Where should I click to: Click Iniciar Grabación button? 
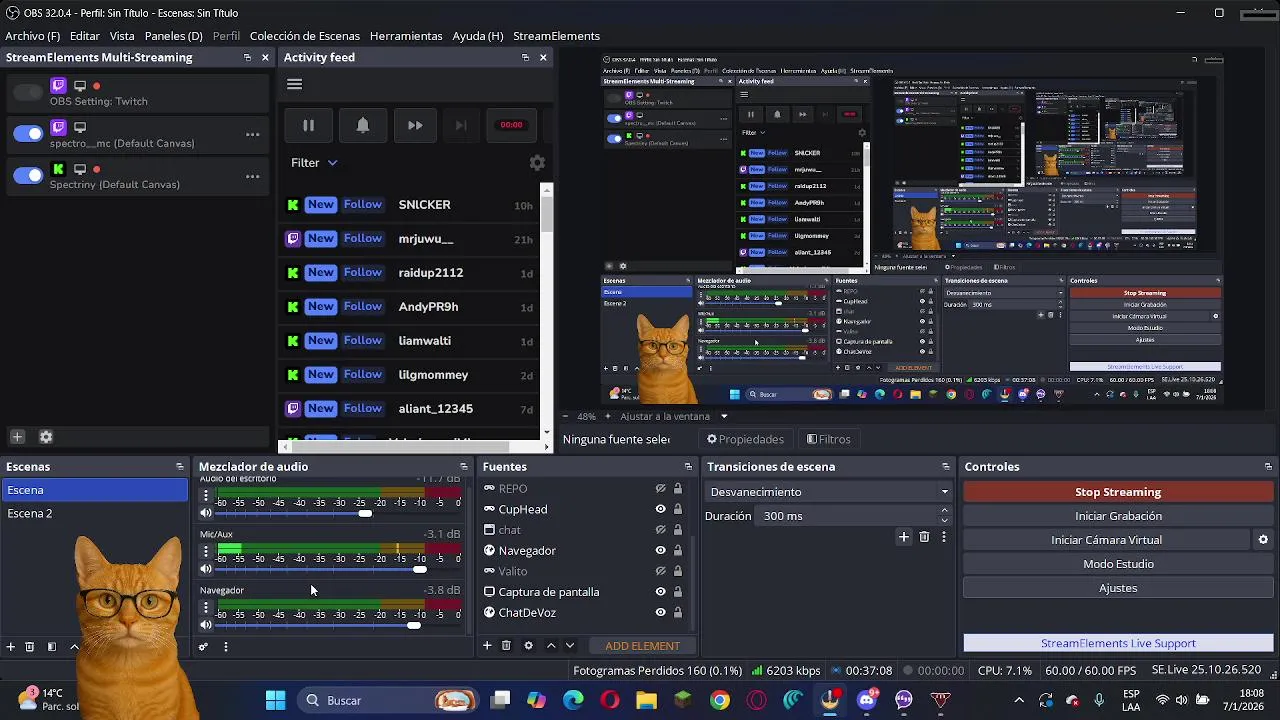[1118, 516]
